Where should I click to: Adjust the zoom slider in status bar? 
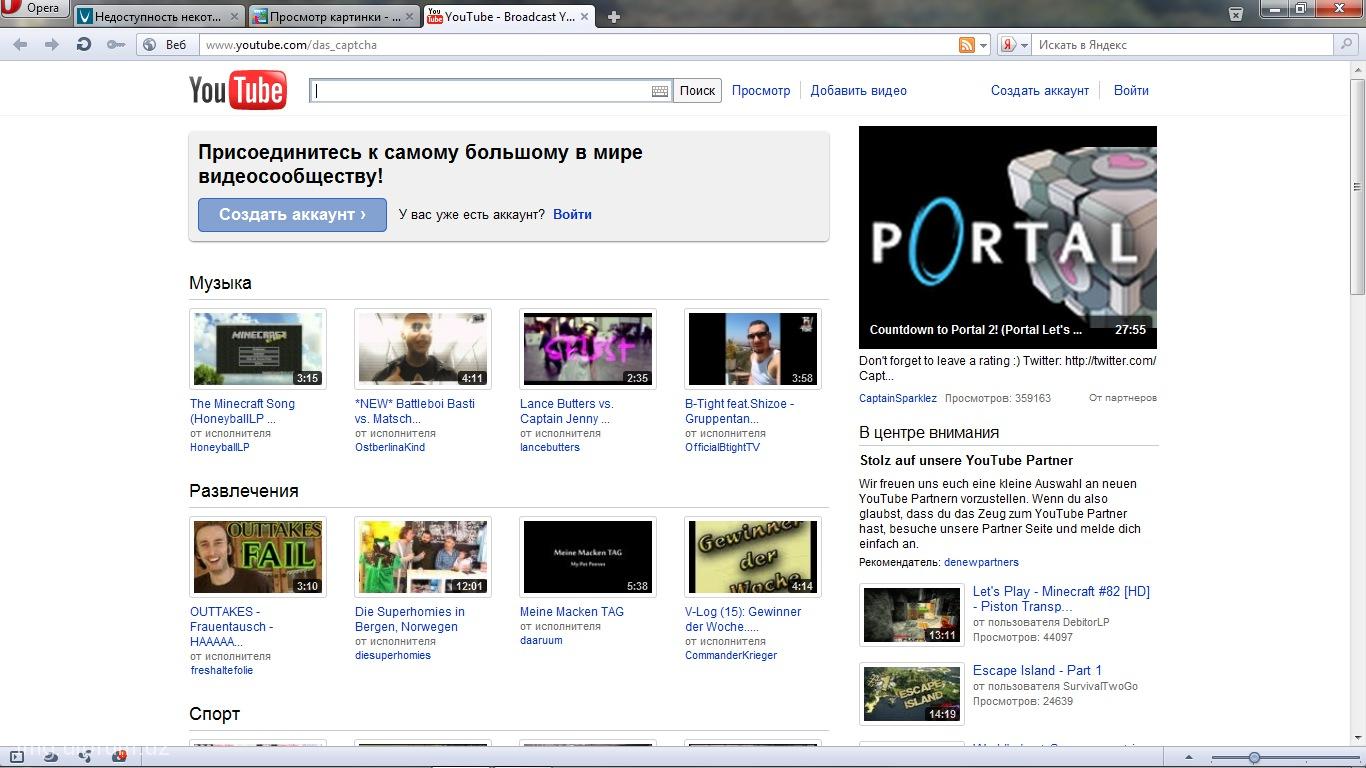[1254, 757]
